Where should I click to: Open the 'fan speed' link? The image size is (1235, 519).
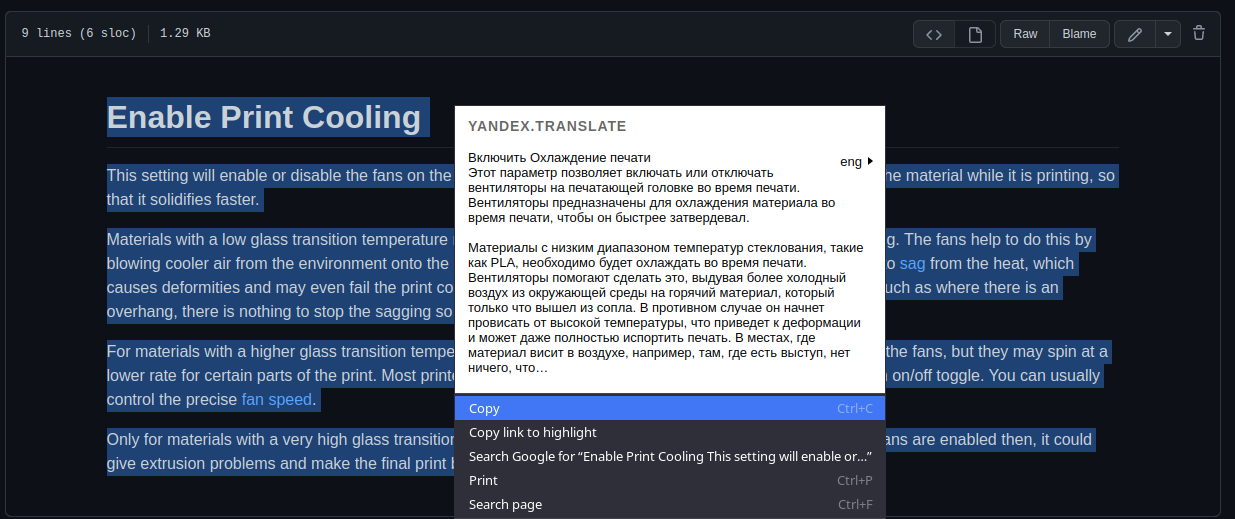(x=277, y=400)
